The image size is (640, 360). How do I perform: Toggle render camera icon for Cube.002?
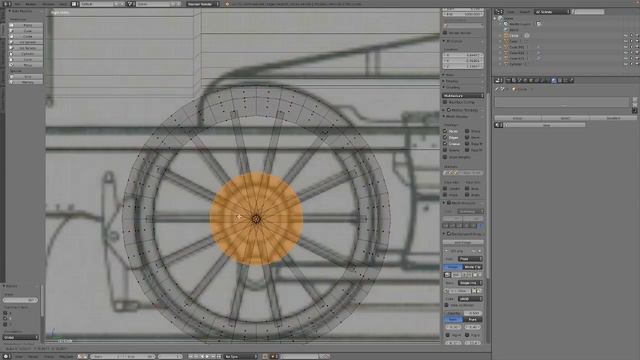[637, 53]
